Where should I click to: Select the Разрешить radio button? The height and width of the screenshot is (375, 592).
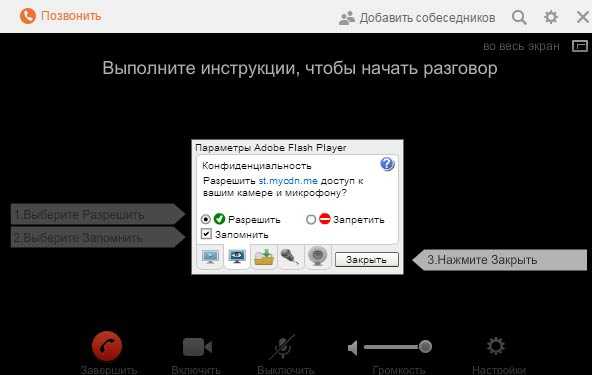point(206,219)
